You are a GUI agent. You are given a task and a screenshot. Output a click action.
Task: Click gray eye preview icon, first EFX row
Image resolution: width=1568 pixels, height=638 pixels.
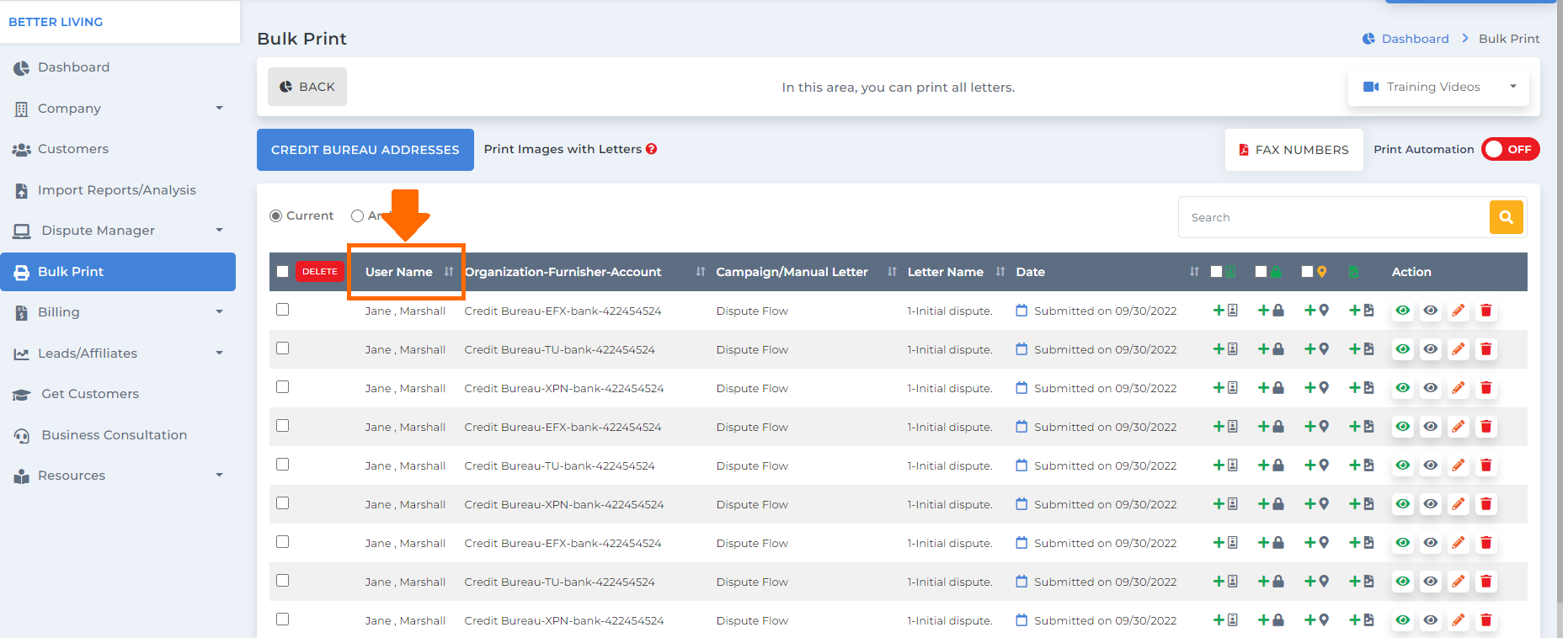[1431, 311]
